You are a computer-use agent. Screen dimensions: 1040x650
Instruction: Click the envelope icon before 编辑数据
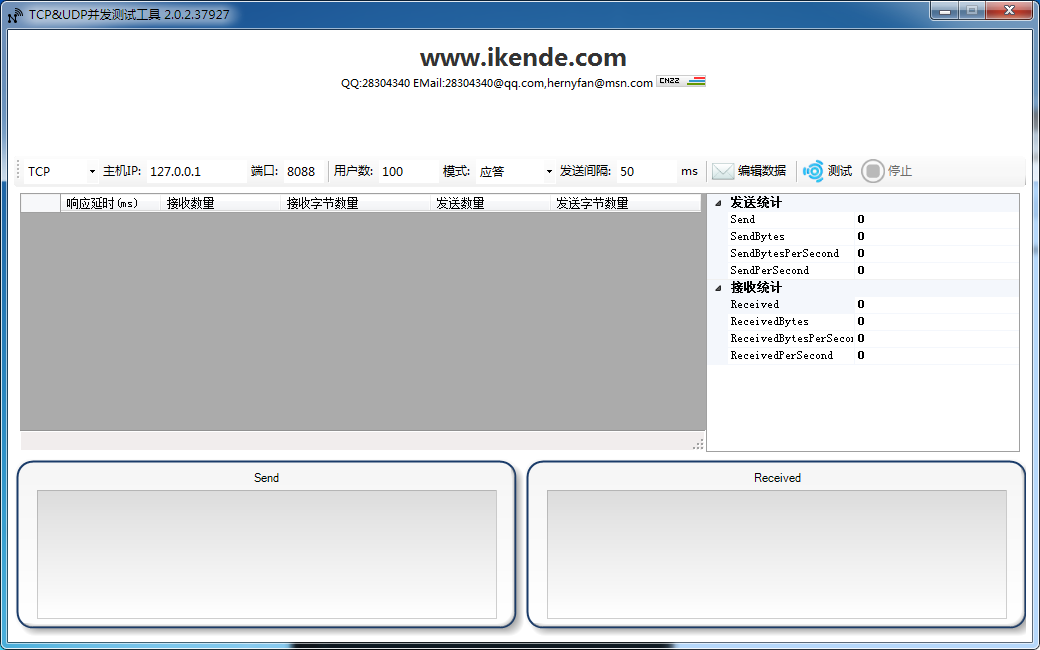721,171
